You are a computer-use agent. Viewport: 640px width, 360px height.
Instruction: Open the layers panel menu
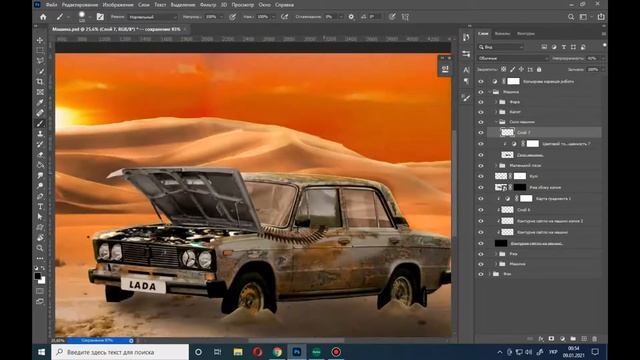click(604, 33)
